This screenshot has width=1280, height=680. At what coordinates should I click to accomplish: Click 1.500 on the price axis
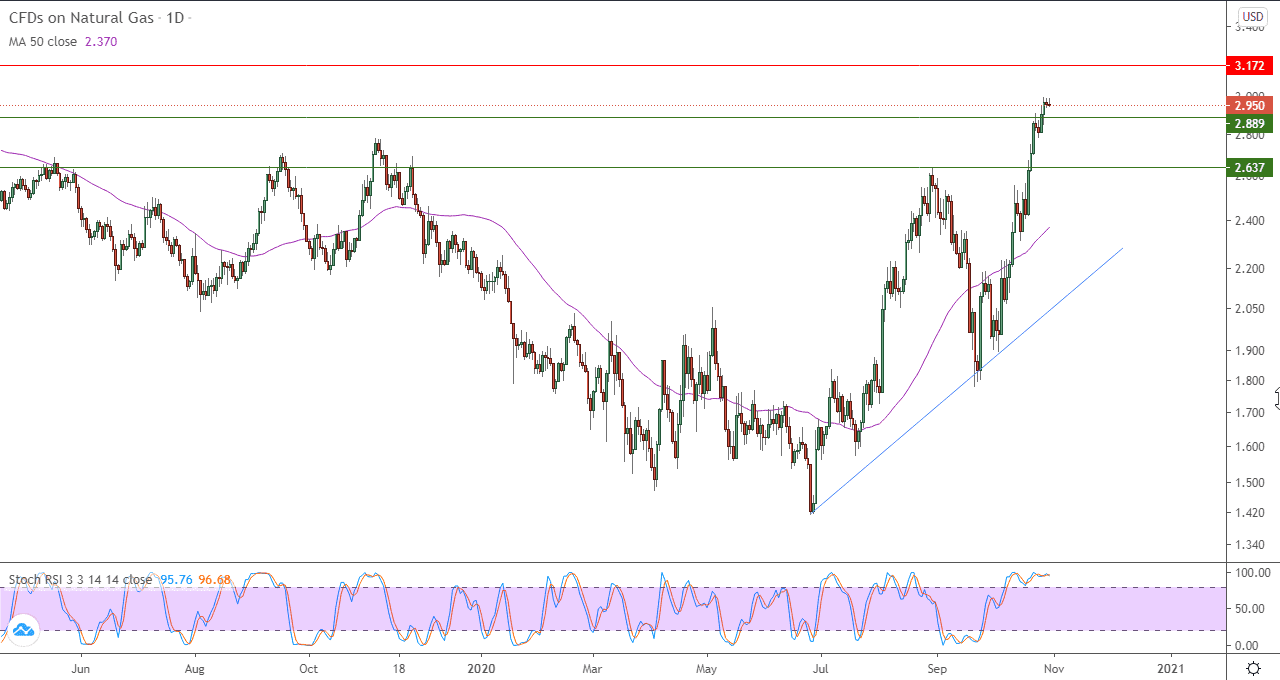(x=1250, y=483)
